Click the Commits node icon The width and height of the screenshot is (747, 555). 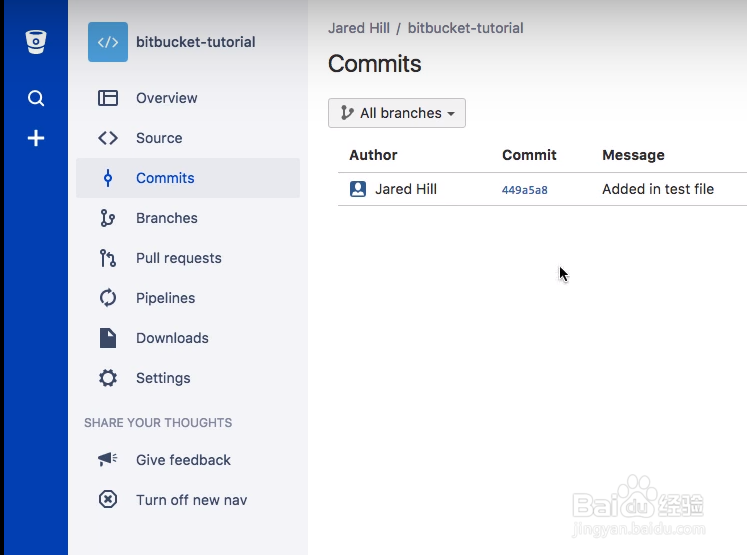coord(108,178)
